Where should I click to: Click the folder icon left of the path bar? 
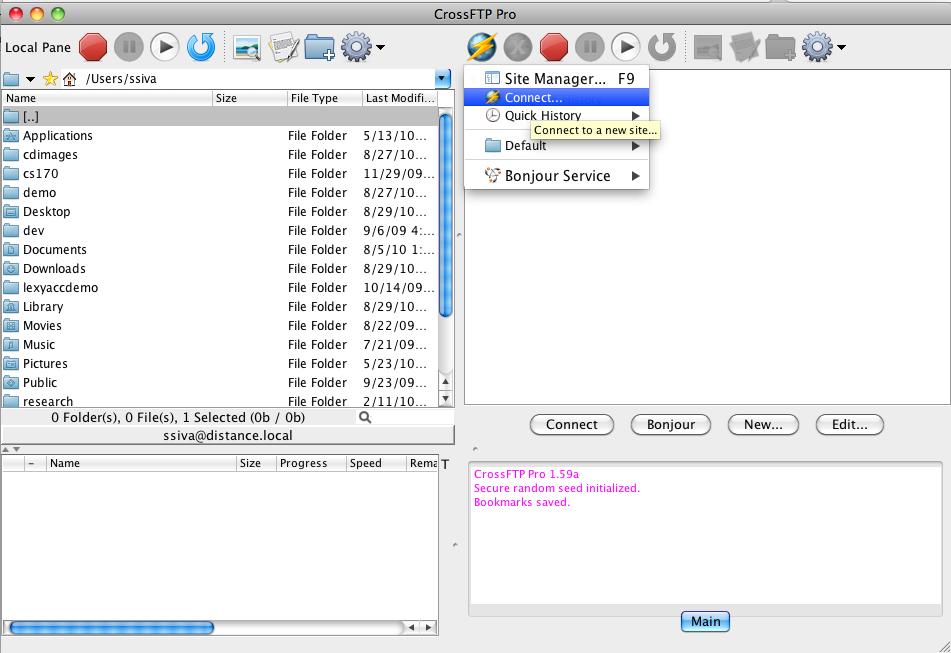(x=11, y=79)
